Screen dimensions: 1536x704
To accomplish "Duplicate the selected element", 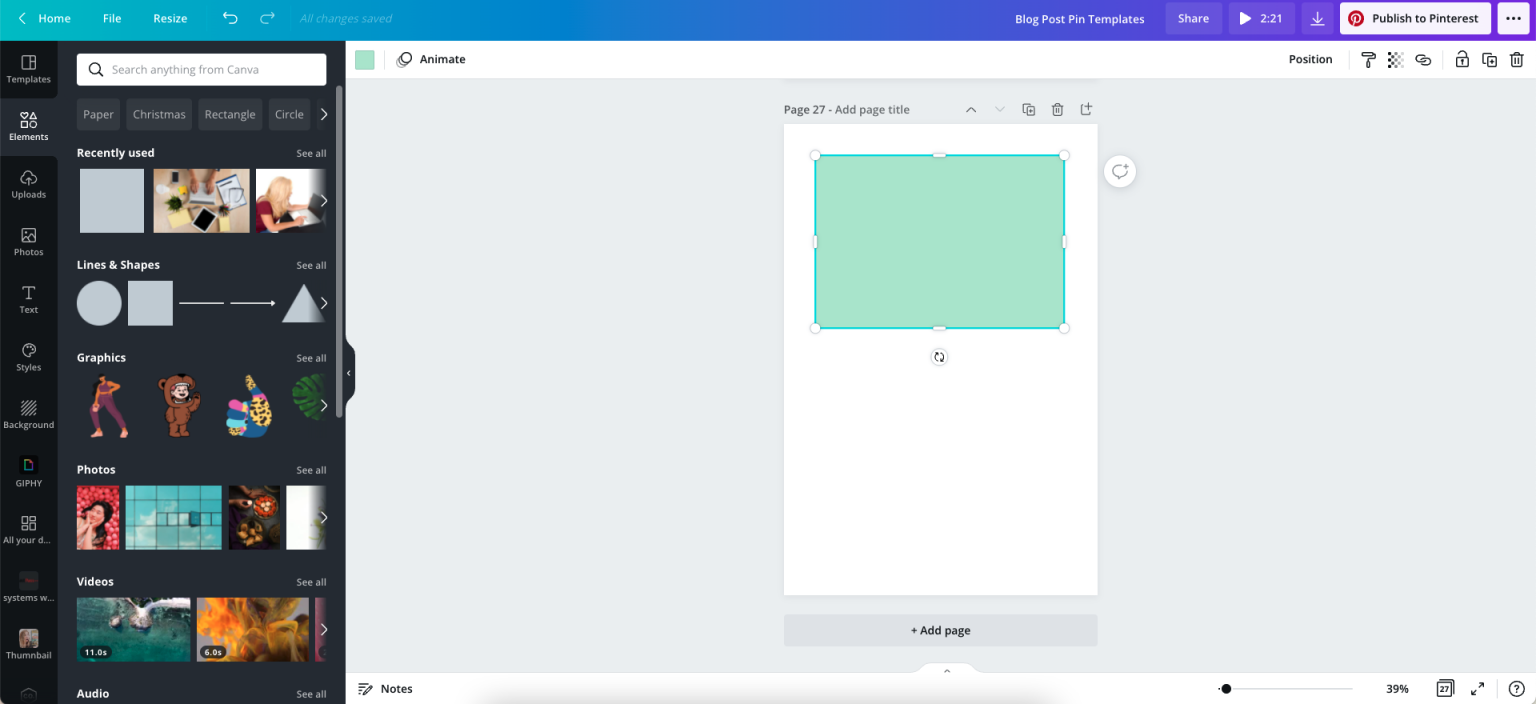I will point(1490,59).
